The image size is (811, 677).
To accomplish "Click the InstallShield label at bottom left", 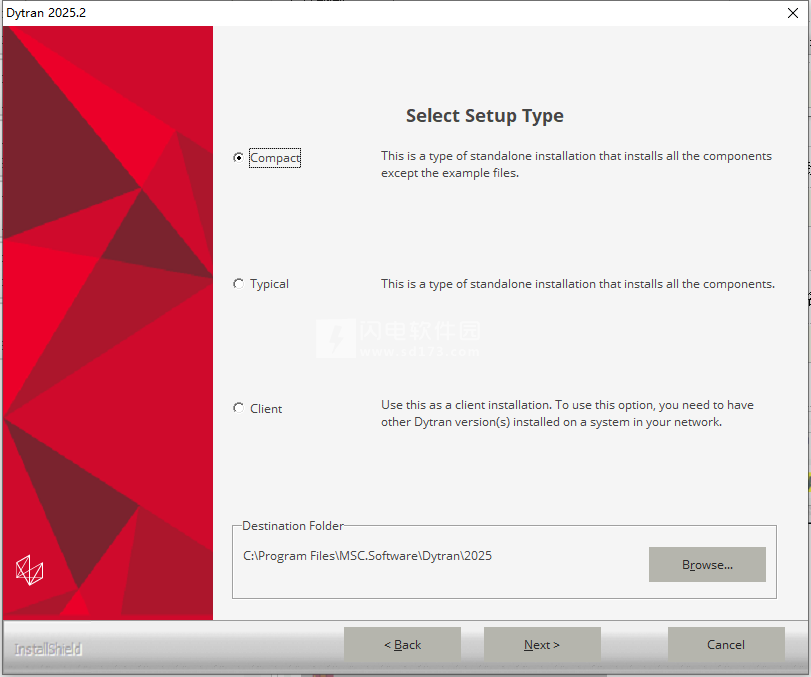I will 48,649.
